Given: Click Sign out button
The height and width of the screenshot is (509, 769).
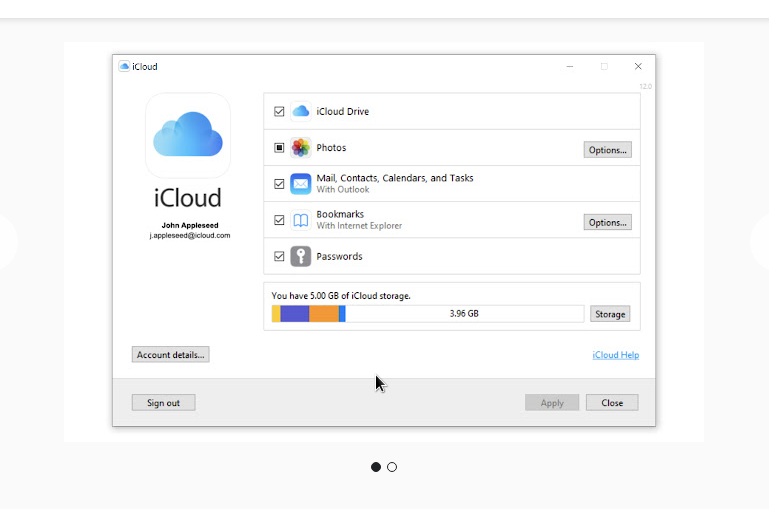Looking at the screenshot, I should coord(163,403).
